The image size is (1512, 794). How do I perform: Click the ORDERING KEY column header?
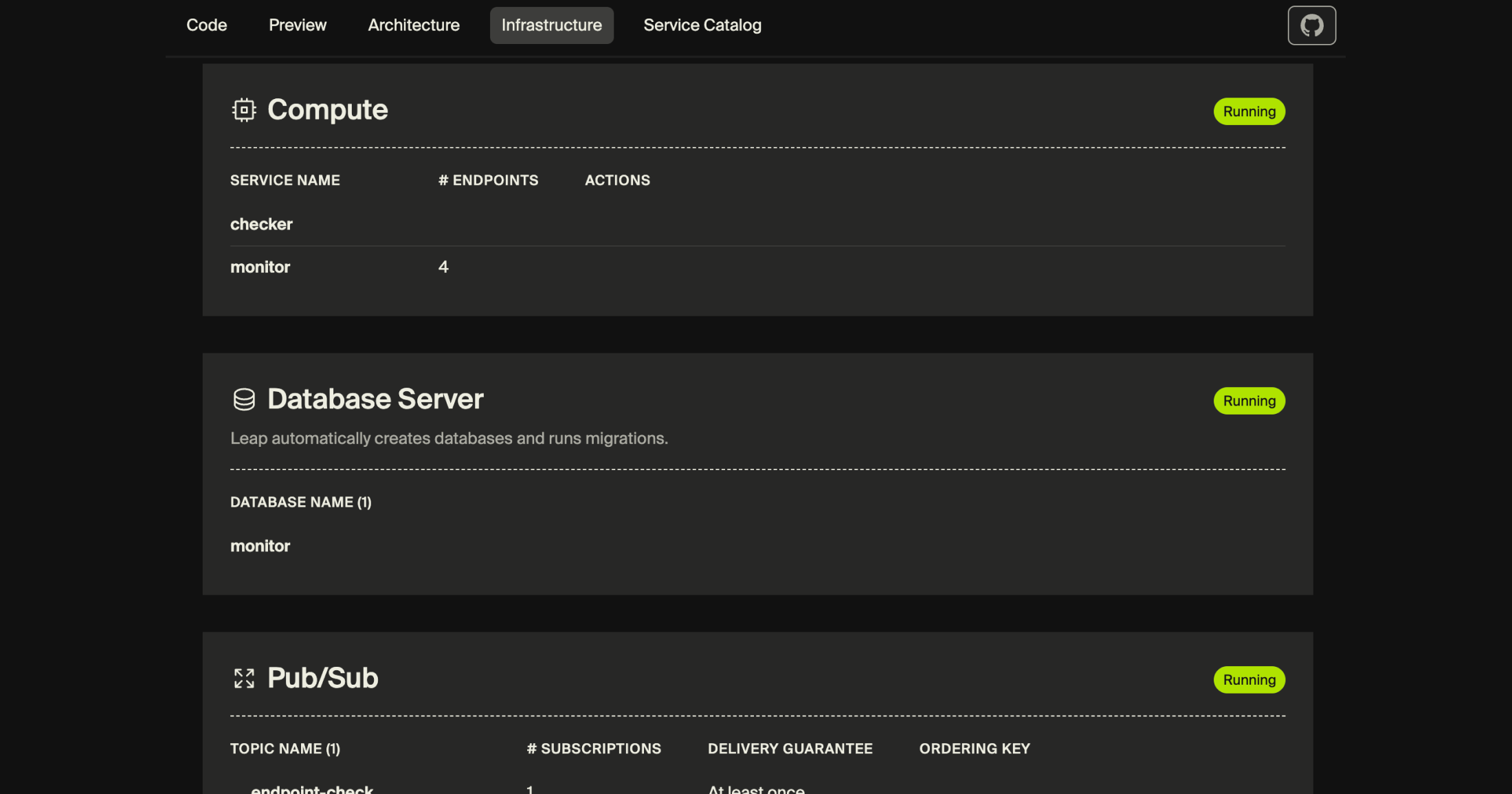tap(974, 749)
